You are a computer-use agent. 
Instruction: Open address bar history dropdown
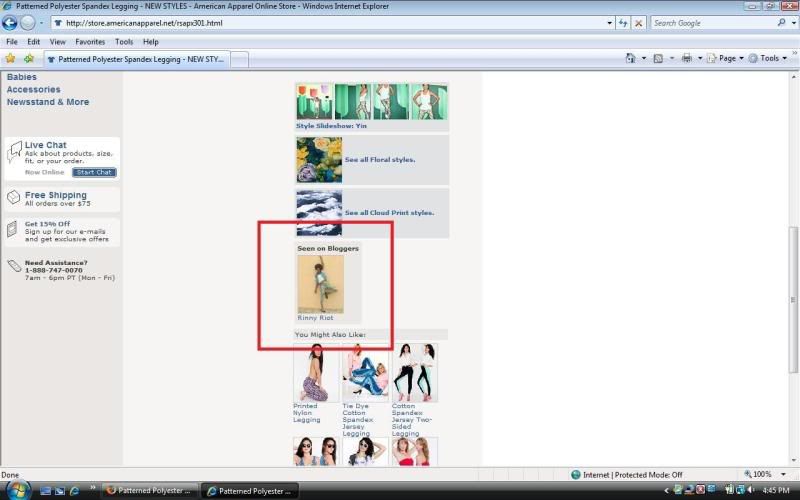(609, 23)
